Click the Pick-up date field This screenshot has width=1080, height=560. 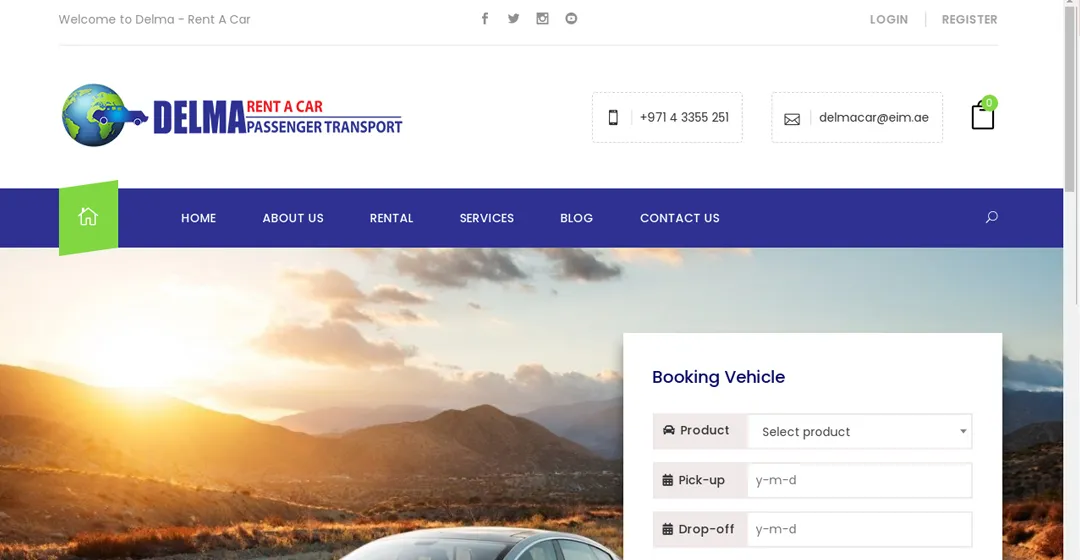858,480
